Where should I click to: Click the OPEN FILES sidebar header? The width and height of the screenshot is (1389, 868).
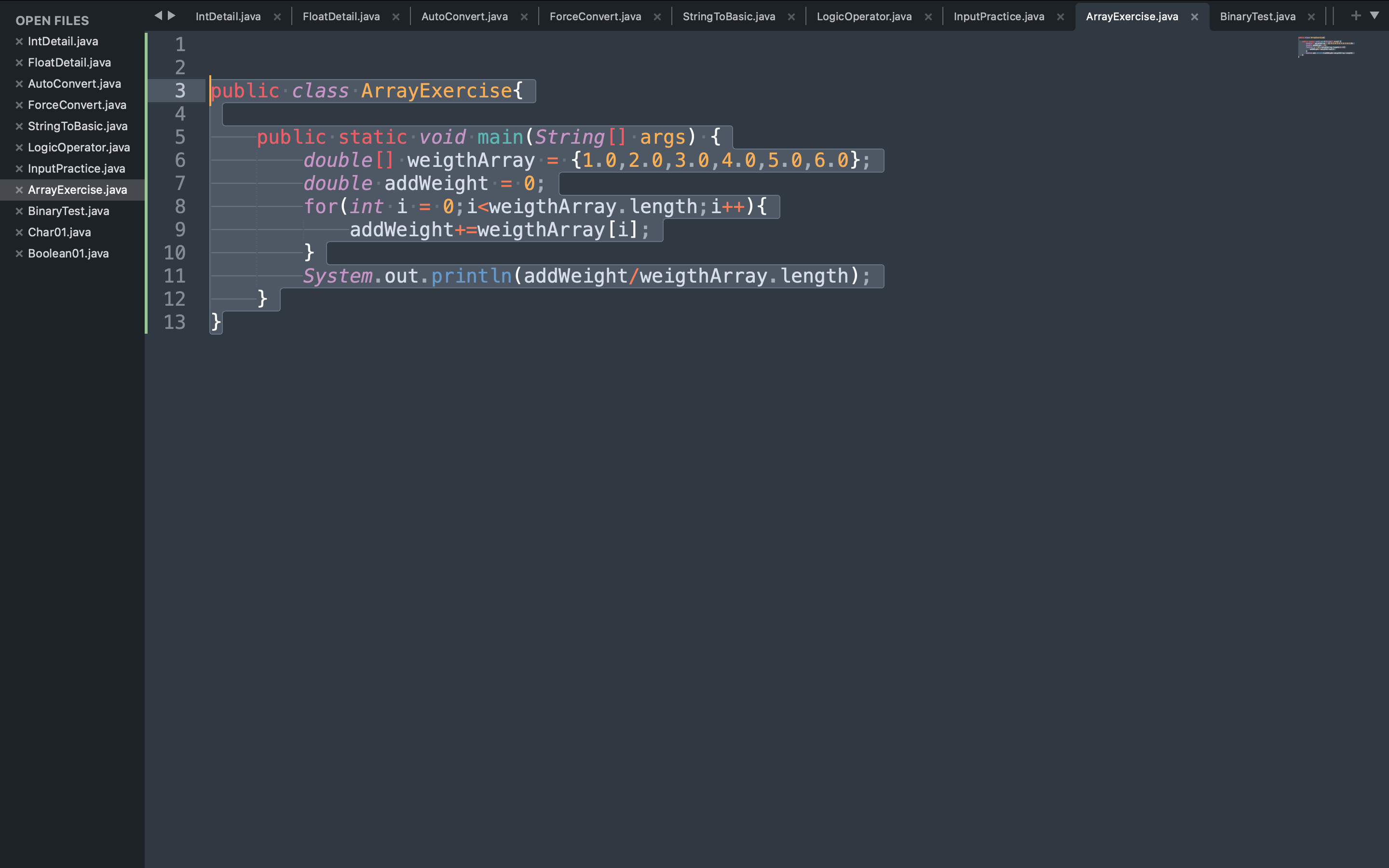pyautogui.click(x=52, y=21)
